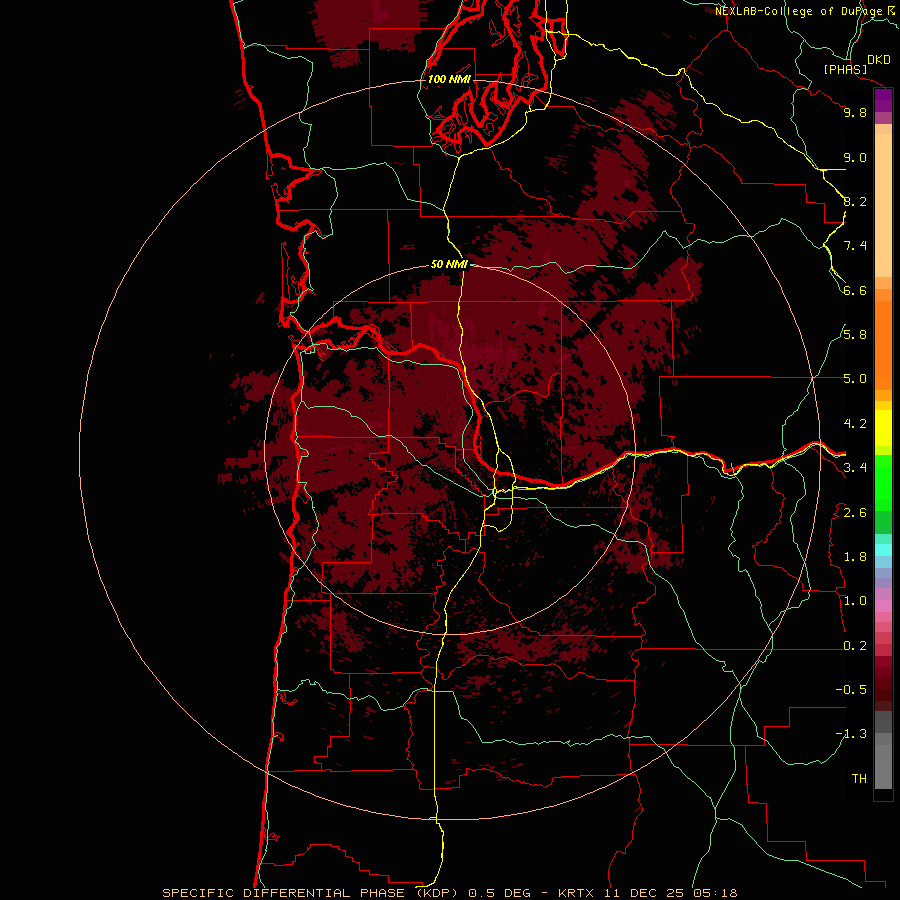Screen dimensions: 900x900
Task: Pick the bright green band on the color bar
Action: 883,482
